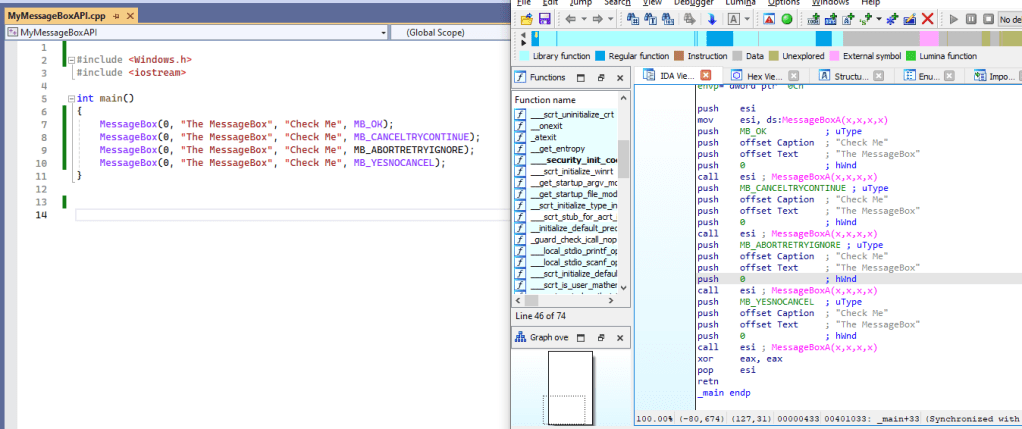This screenshot has height=429, width=1022.
Task: Click the pause process icon
Action: click(973, 19)
